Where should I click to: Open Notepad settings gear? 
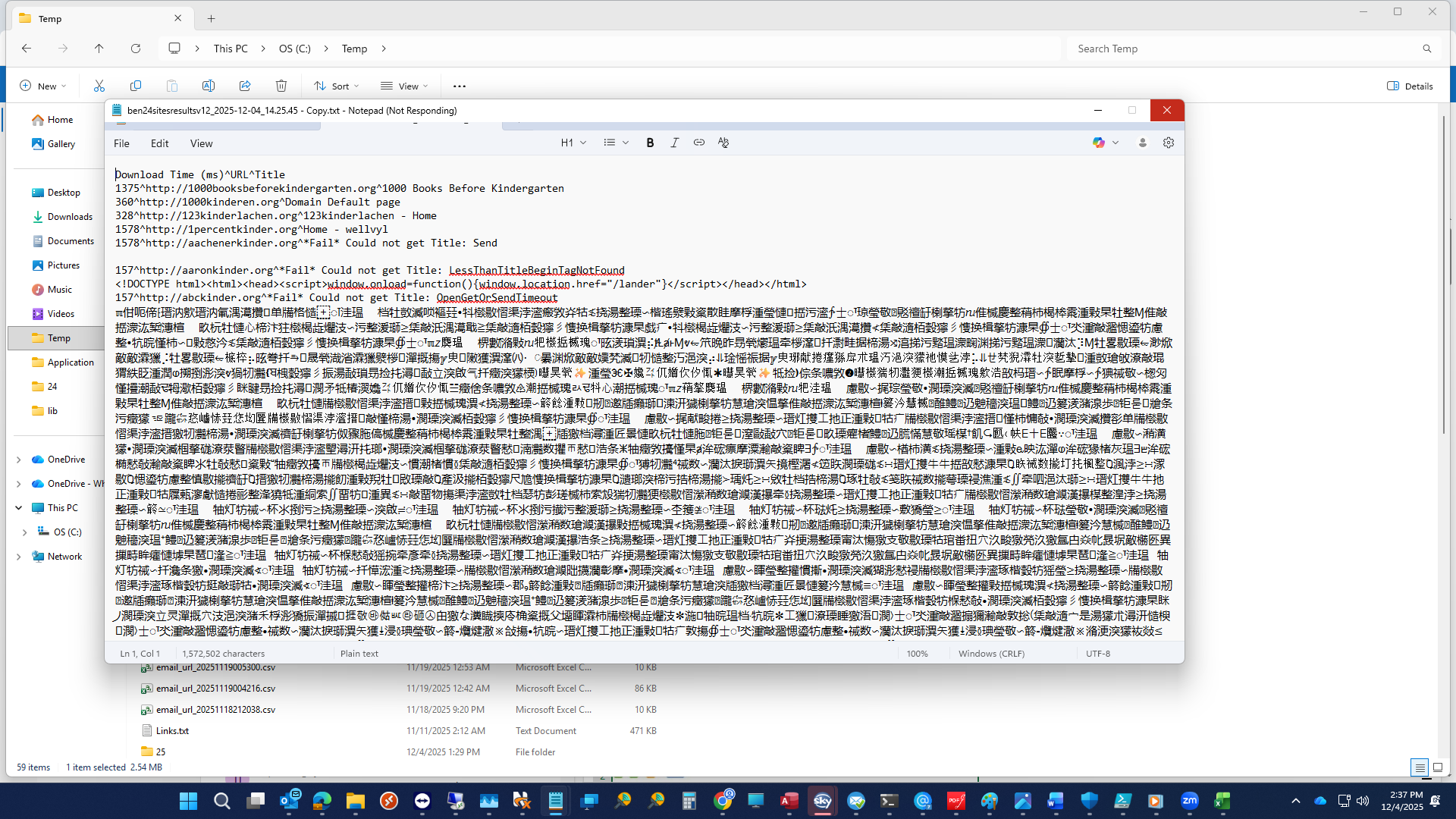1169,143
